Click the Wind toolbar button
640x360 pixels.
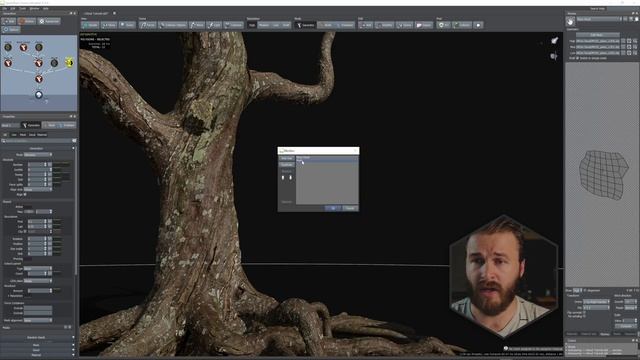[197, 25]
